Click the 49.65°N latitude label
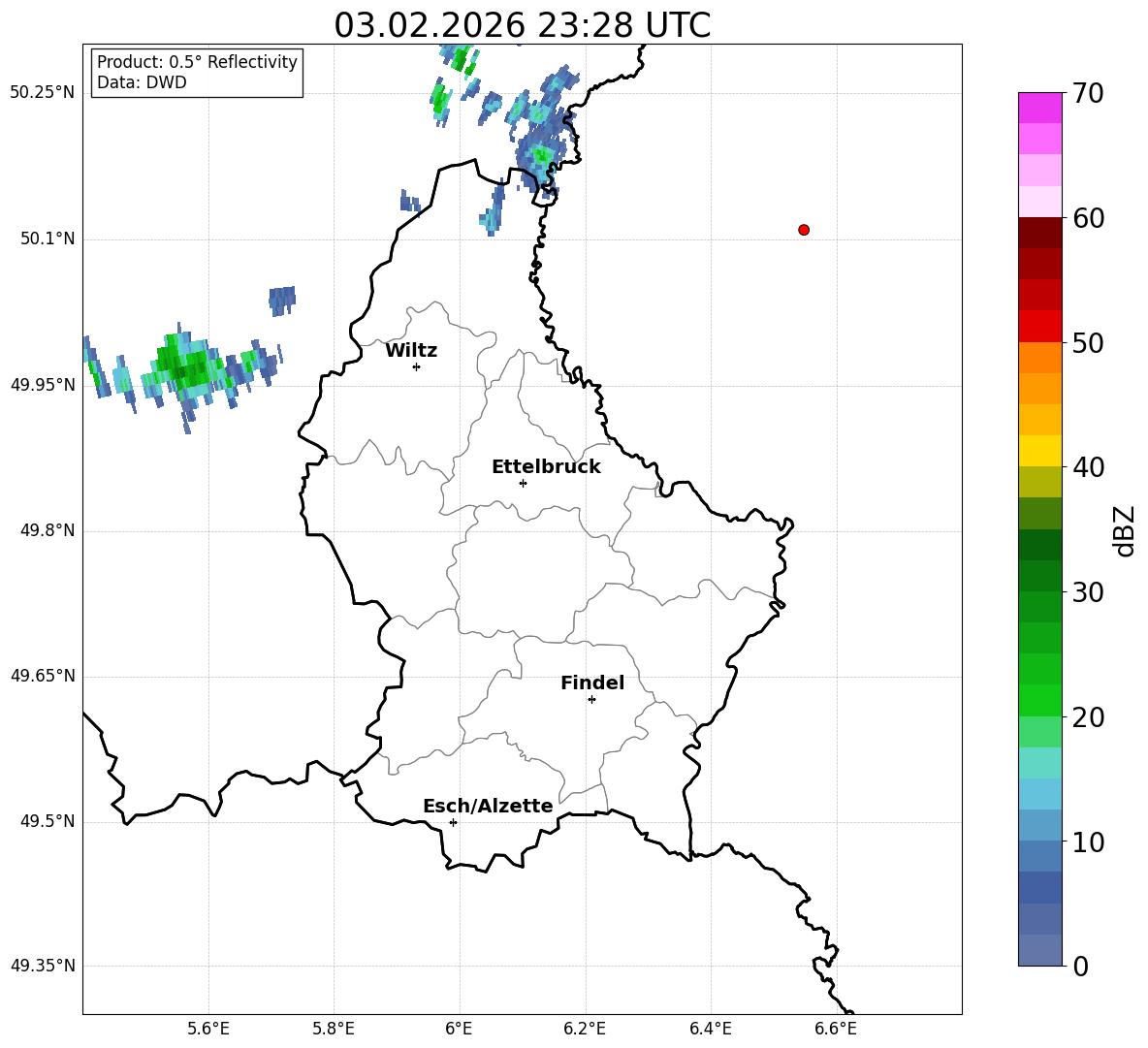This screenshot has width=1148, height=1048. click(43, 676)
